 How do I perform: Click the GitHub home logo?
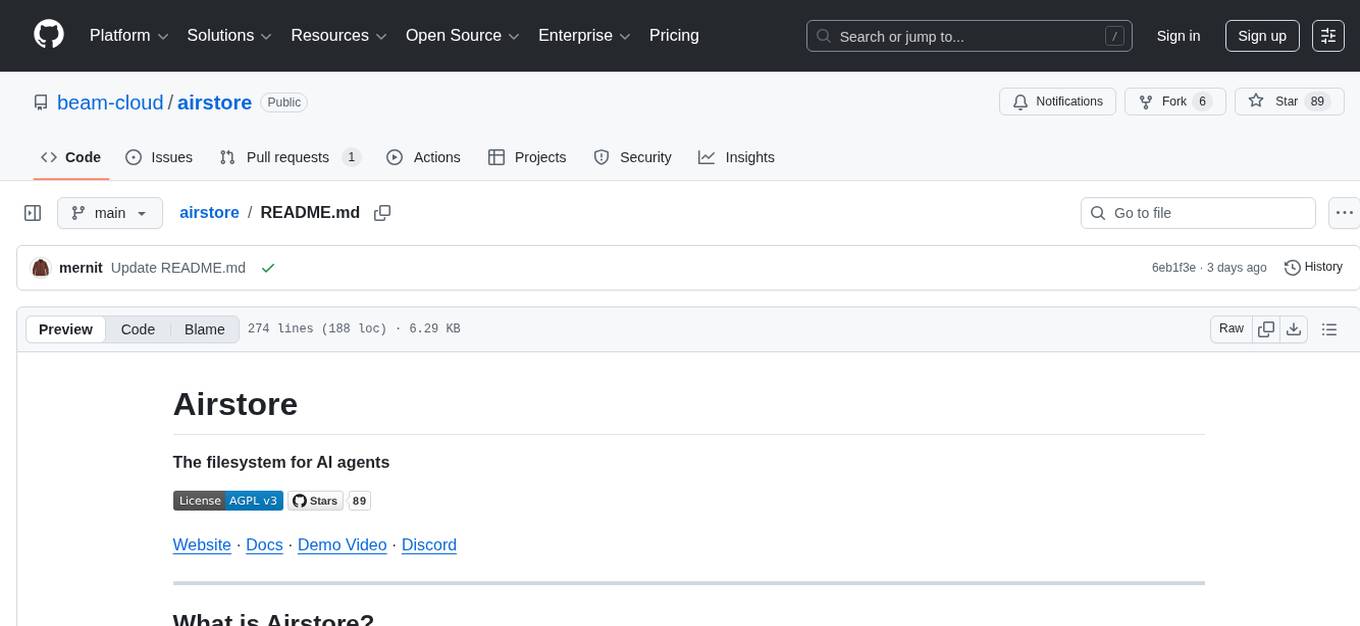click(48, 35)
